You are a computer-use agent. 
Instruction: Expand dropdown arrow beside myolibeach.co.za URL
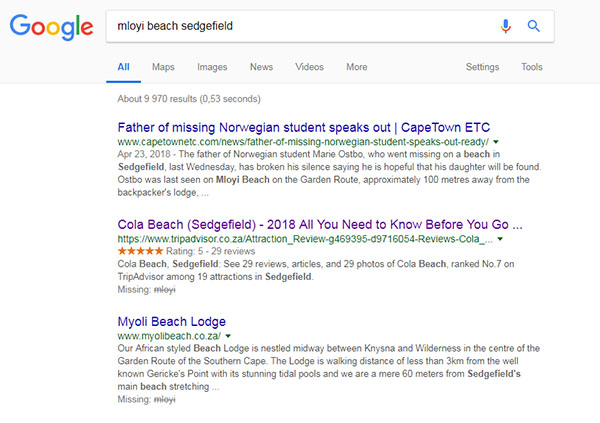tap(228, 336)
